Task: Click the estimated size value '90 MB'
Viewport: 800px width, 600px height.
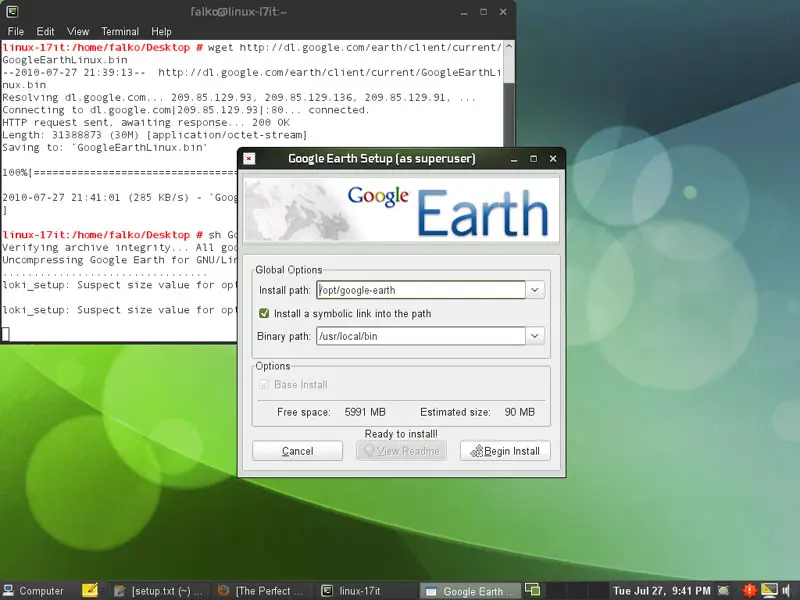Action: click(519, 412)
